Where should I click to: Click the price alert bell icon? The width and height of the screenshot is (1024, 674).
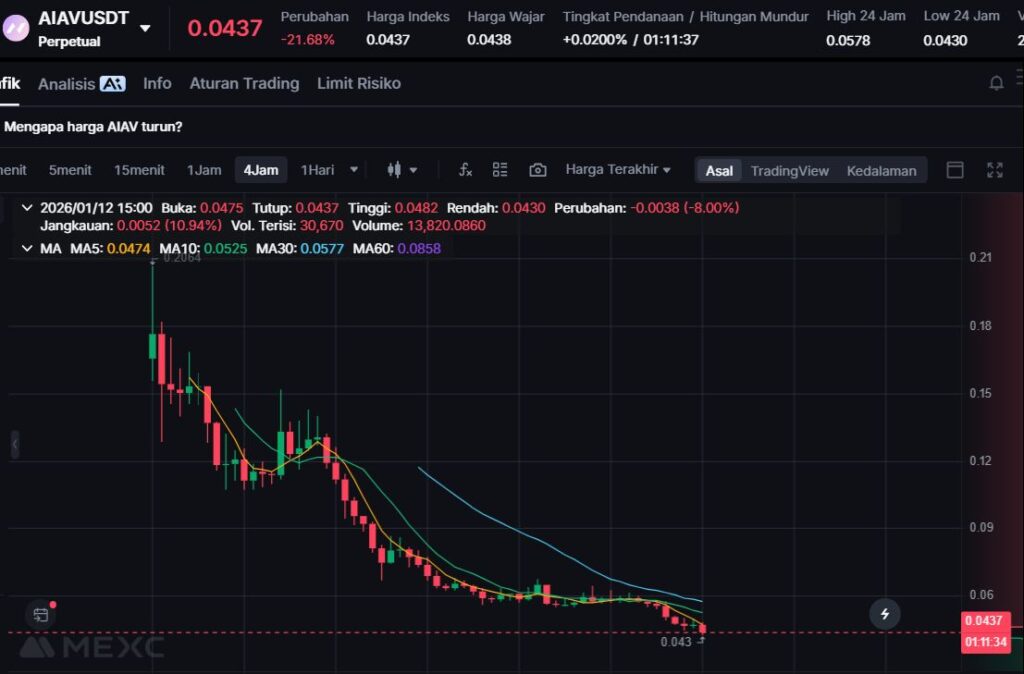pyautogui.click(x=996, y=83)
